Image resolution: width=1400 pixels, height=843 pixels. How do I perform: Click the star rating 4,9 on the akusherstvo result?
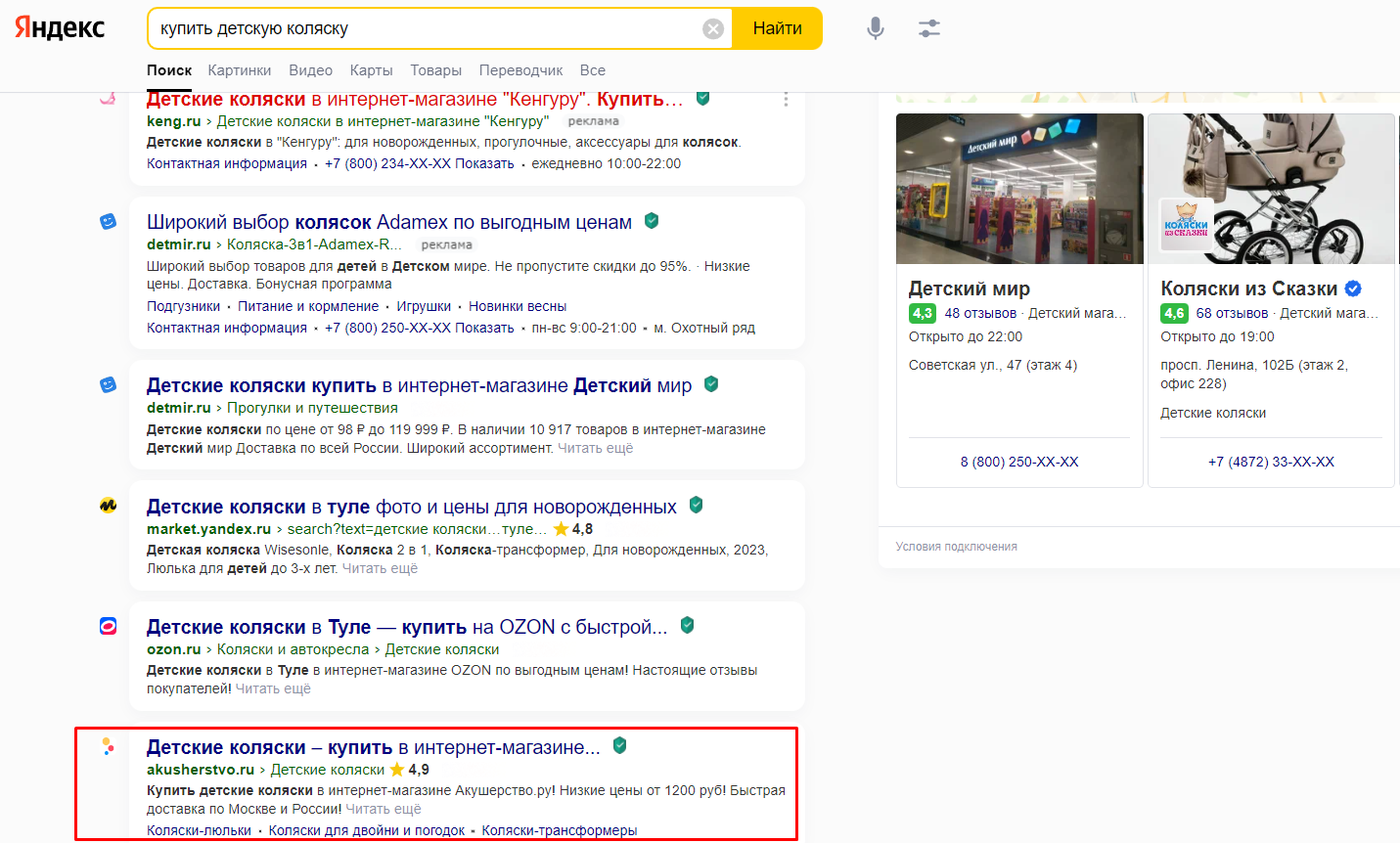click(409, 770)
